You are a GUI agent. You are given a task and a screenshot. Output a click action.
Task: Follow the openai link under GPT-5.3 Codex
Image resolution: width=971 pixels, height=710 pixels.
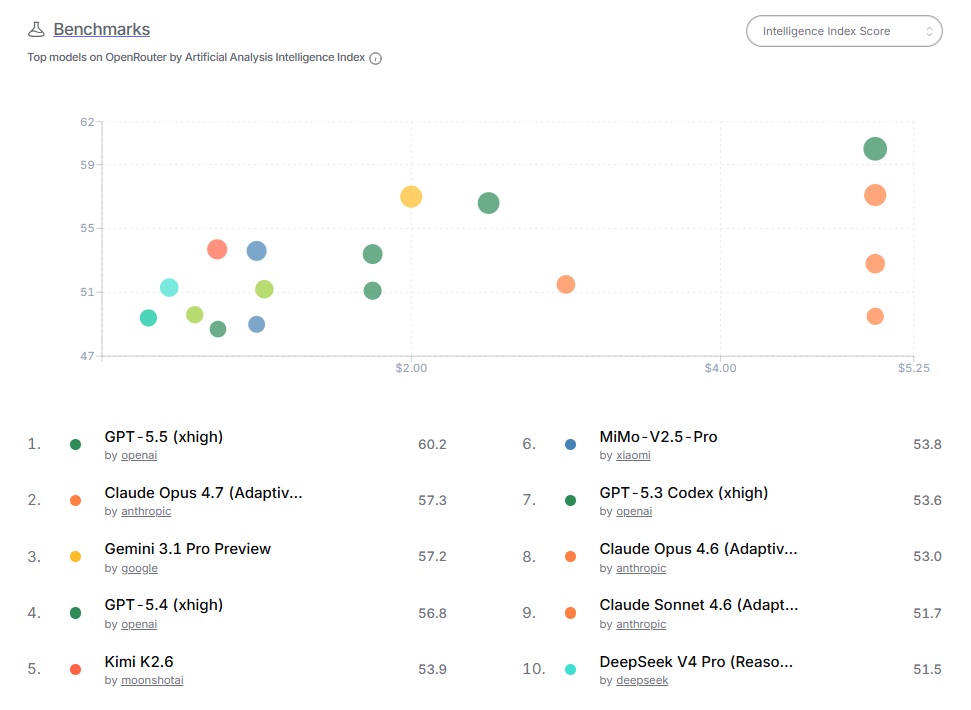click(634, 511)
